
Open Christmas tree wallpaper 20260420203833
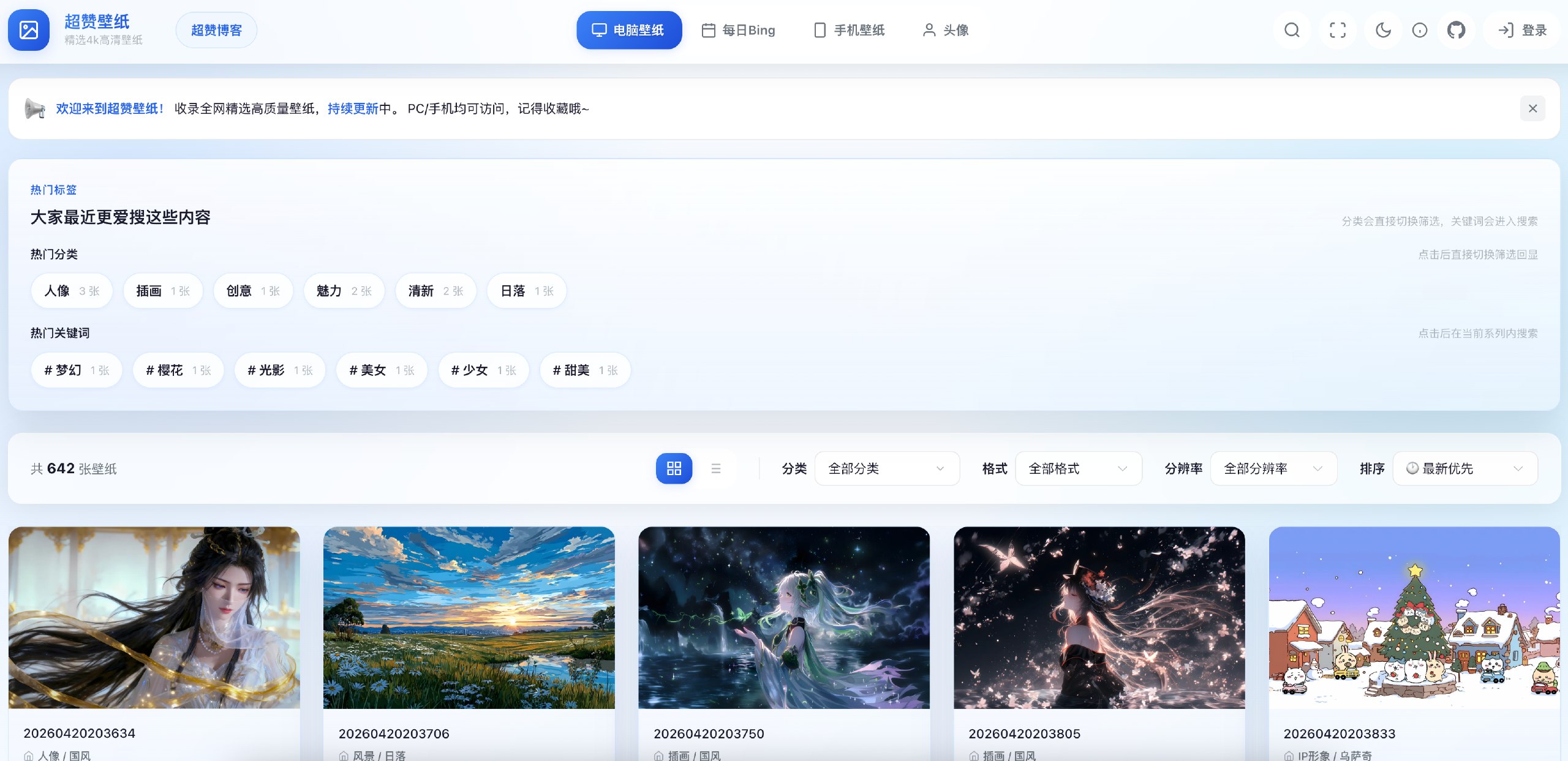tap(1414, 618)
